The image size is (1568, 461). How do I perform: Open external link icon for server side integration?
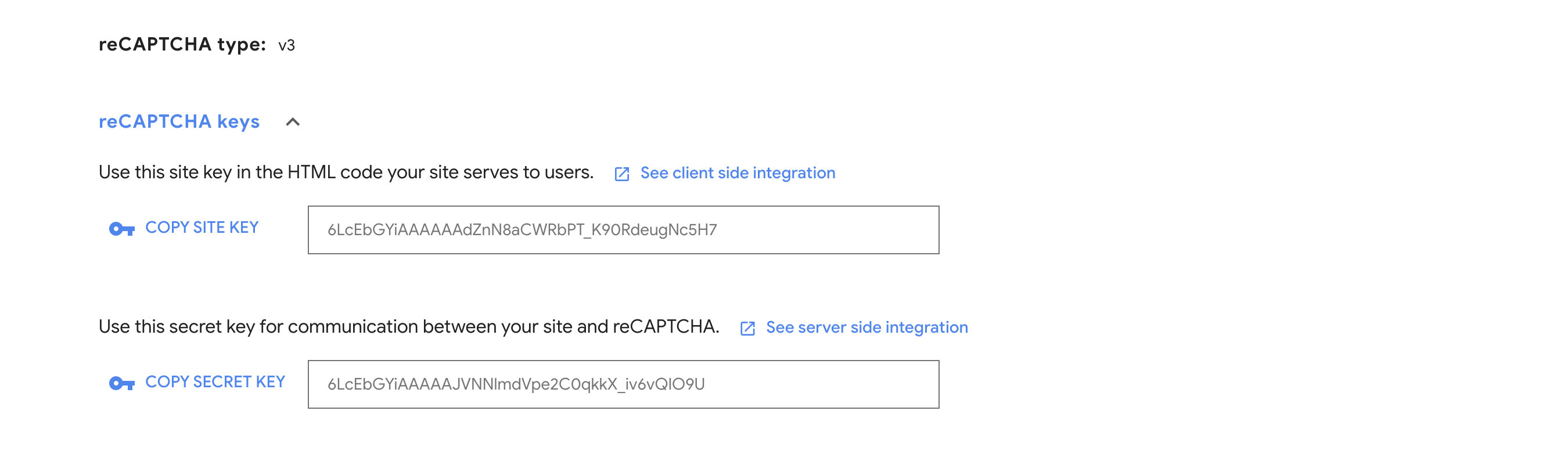(x=747, y=329)
